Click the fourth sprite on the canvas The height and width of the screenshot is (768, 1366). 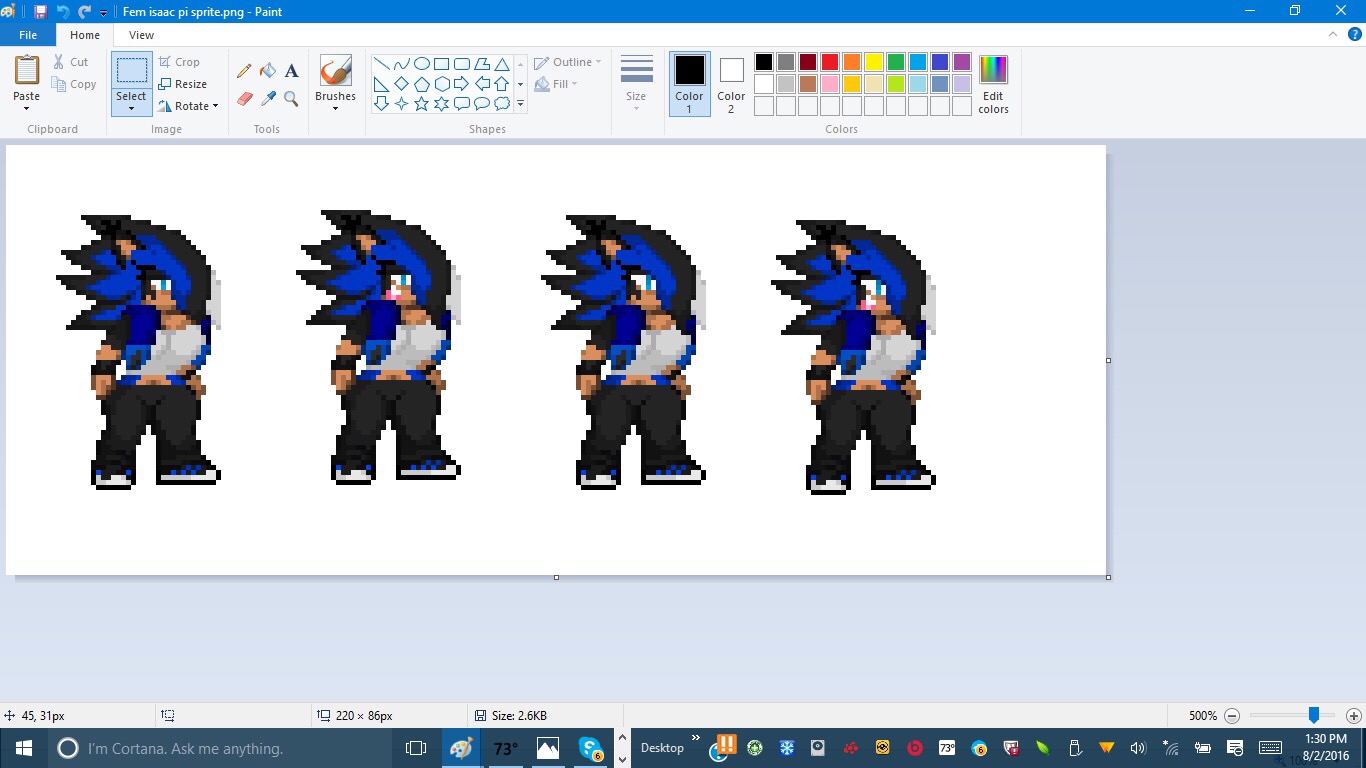[x=854, y=357]
